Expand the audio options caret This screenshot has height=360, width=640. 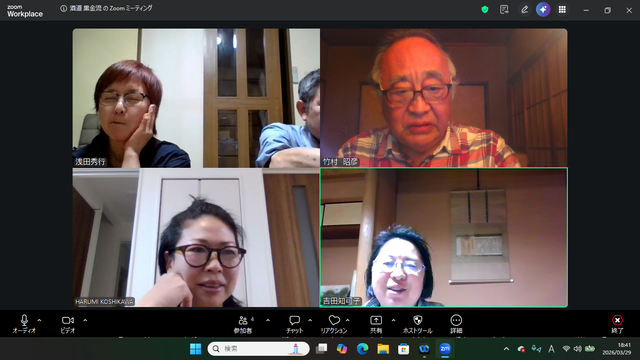[x=39, y=320]
